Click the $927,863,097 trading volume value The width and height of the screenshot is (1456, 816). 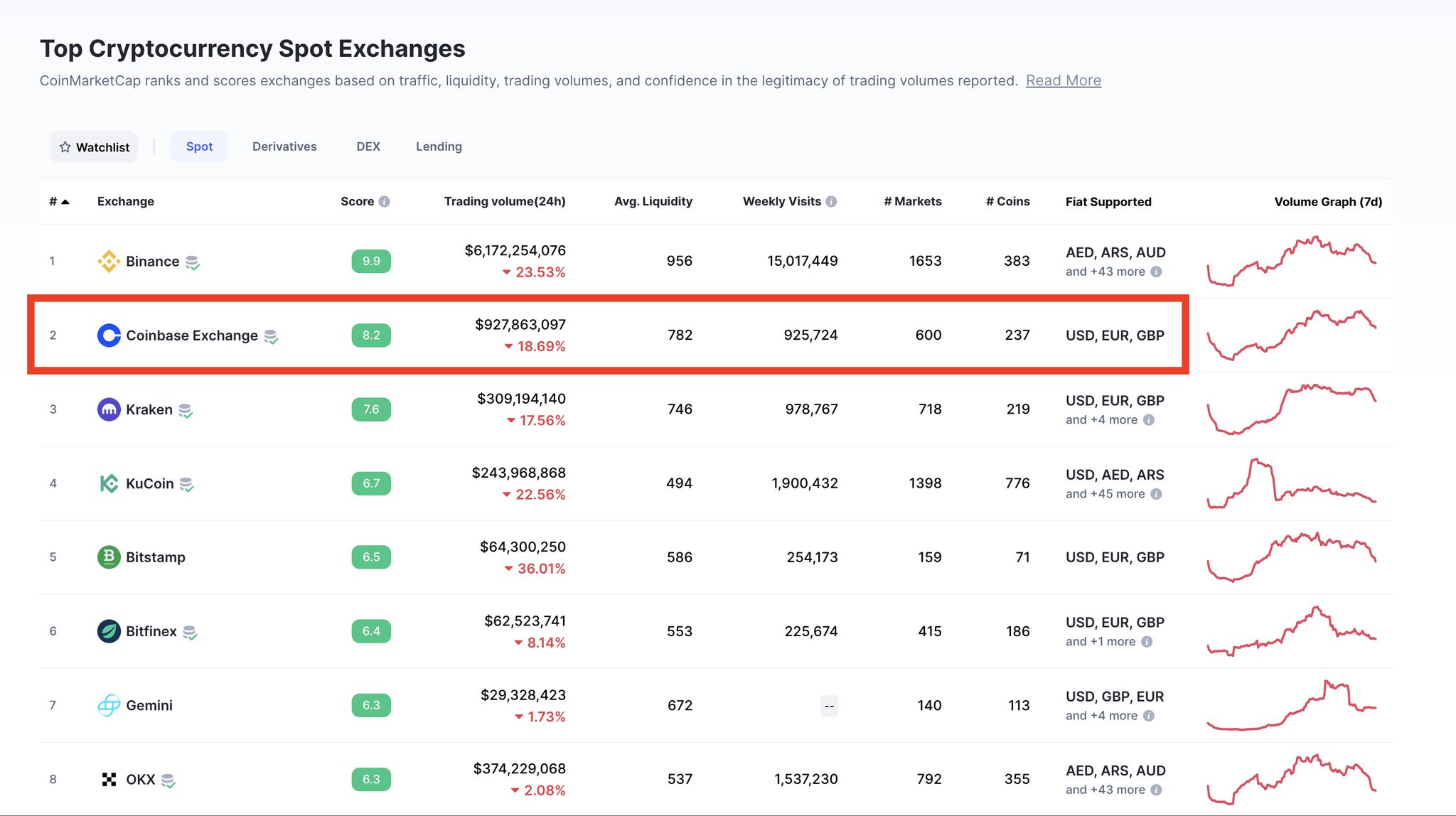[520, 324]
